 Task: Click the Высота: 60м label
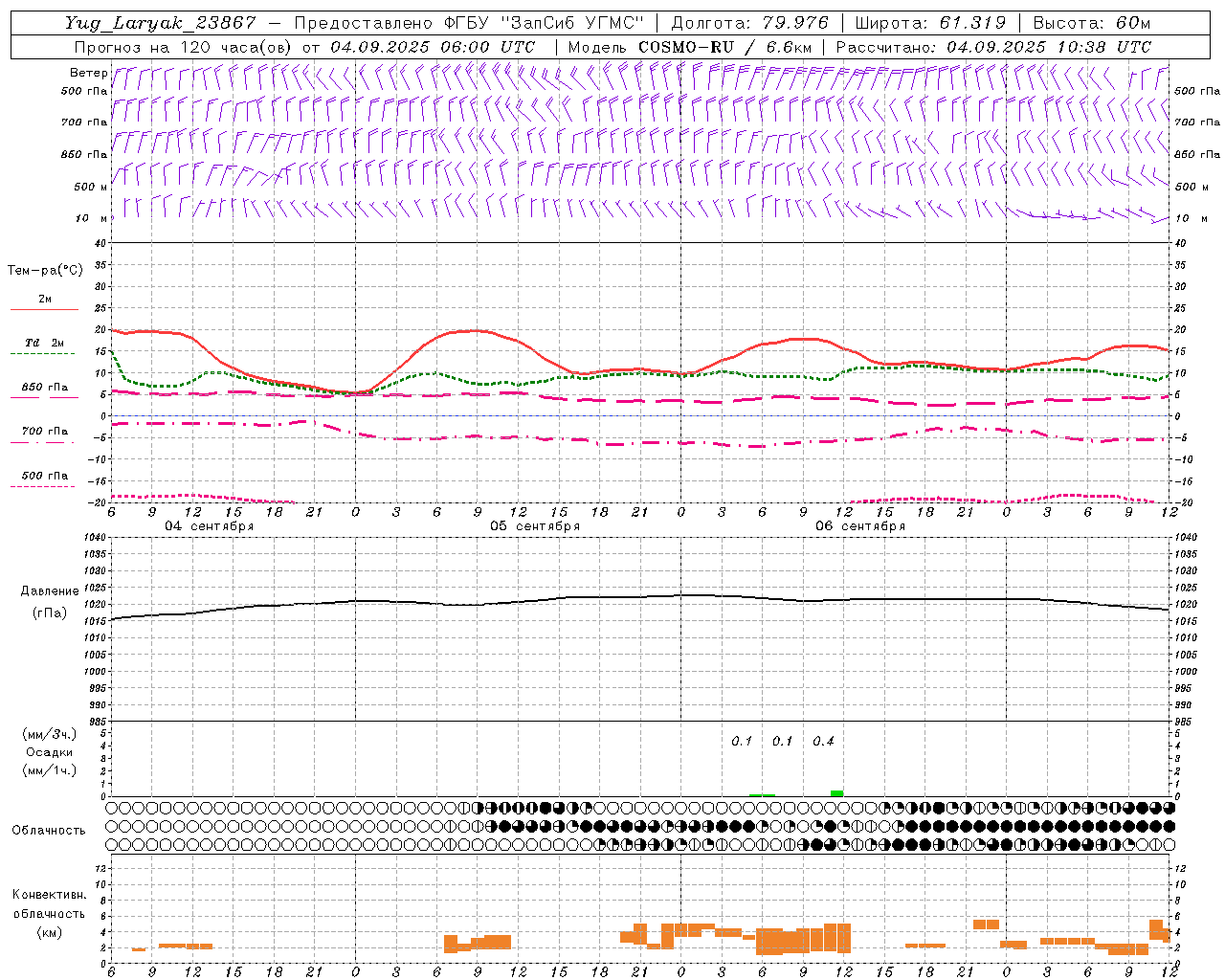click(1092, 23)
